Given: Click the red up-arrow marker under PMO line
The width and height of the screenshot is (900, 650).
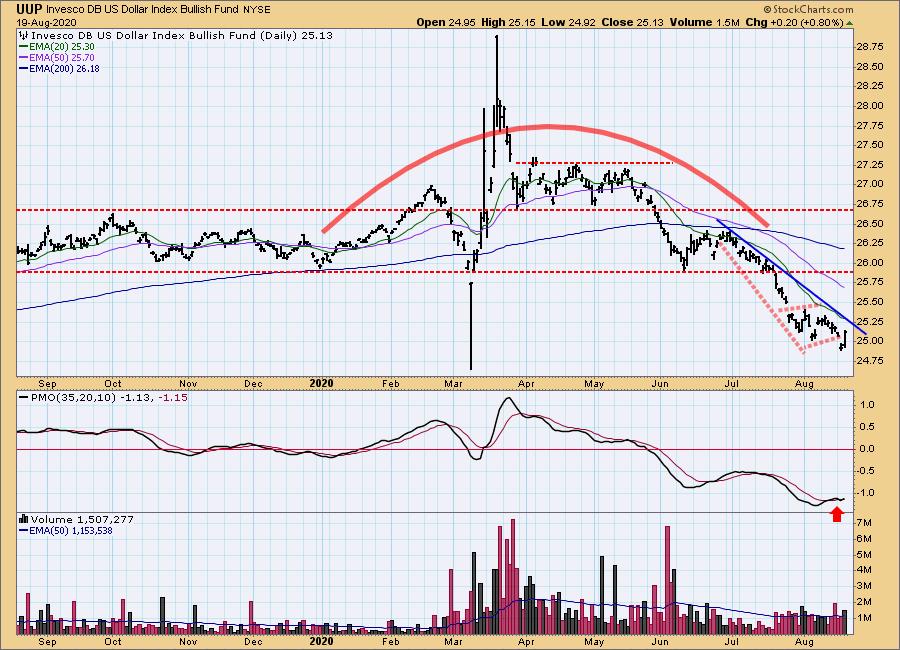Looking at the screenshot, I should (837, 514).
